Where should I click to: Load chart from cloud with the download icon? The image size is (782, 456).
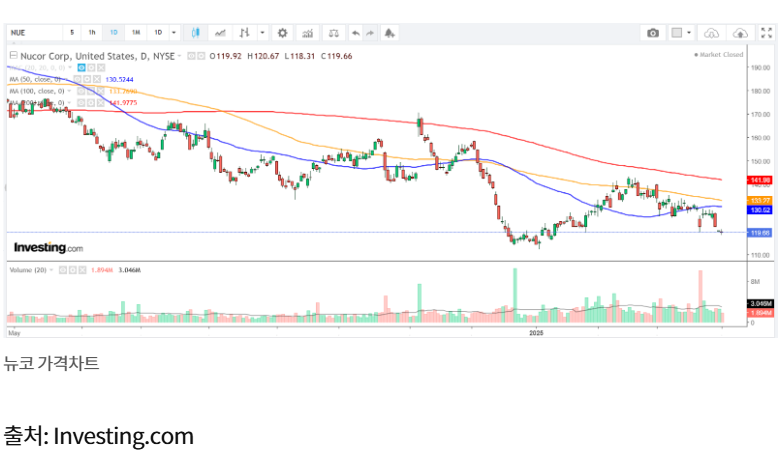pos(711,33)
